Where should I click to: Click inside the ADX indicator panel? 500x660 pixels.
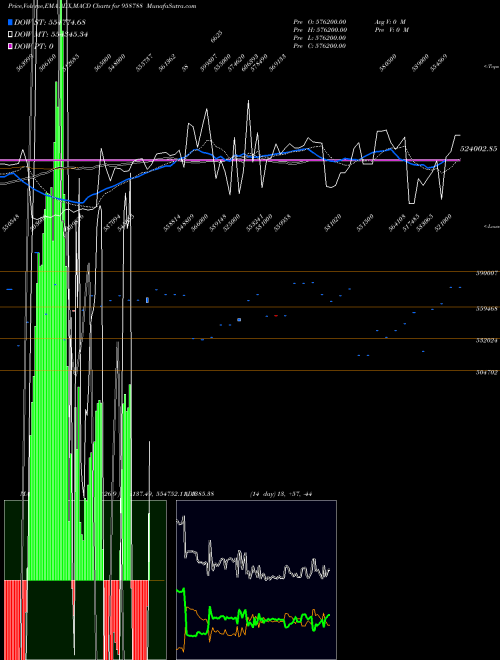256,580
